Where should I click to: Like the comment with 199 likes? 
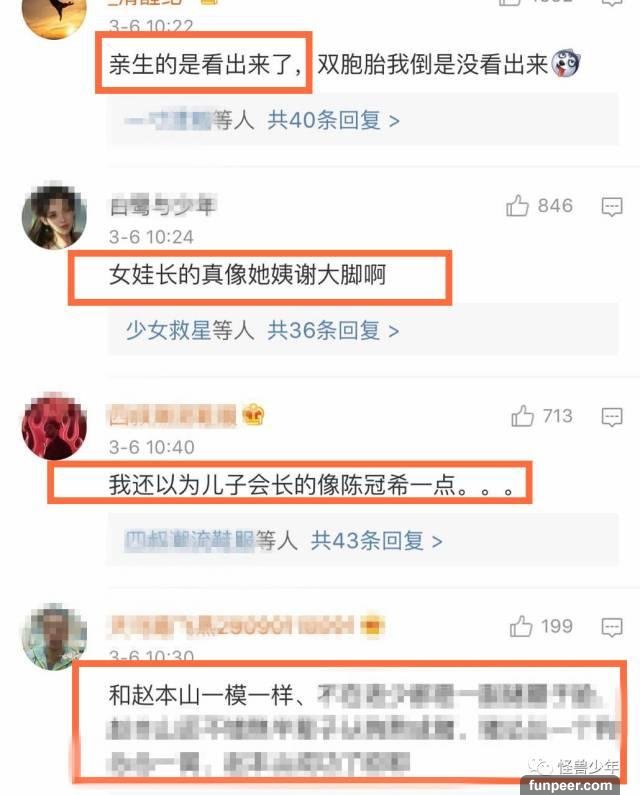point(521,627)
